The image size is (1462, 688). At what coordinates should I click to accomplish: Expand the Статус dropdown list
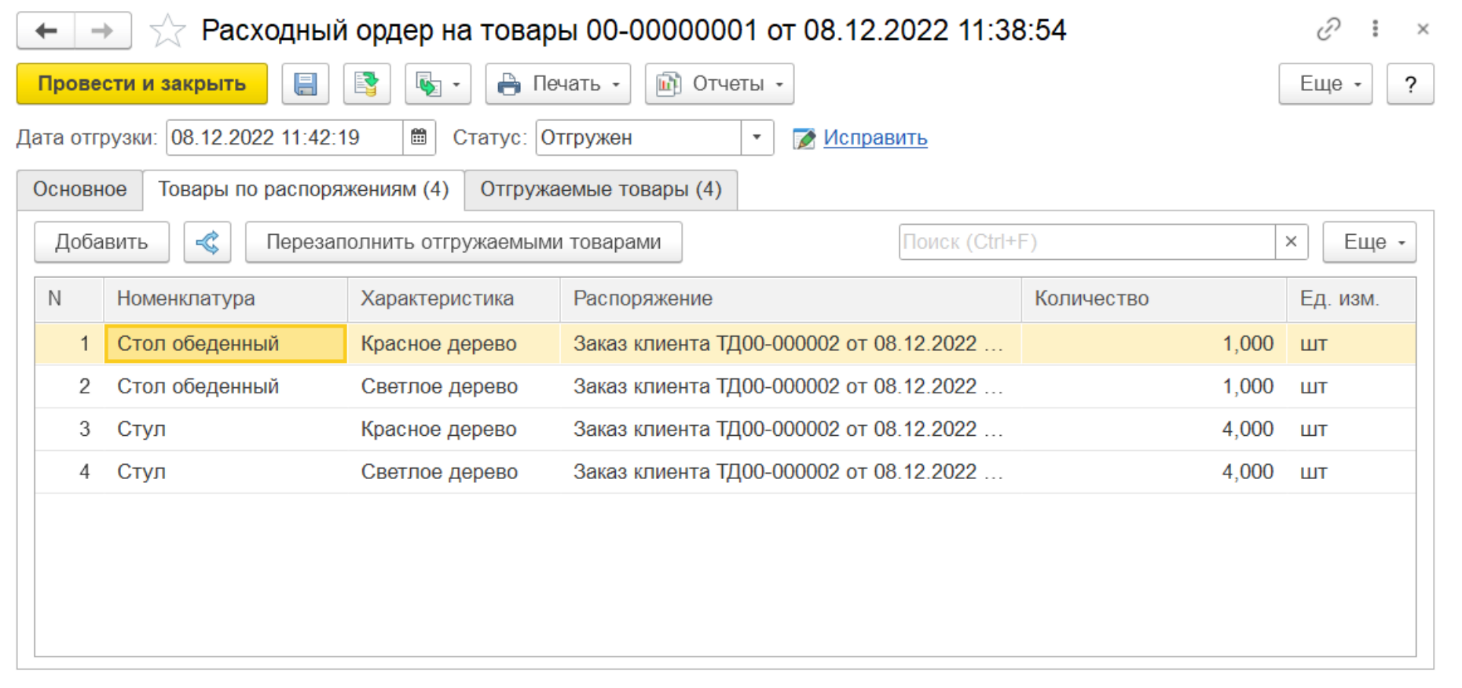757,138
